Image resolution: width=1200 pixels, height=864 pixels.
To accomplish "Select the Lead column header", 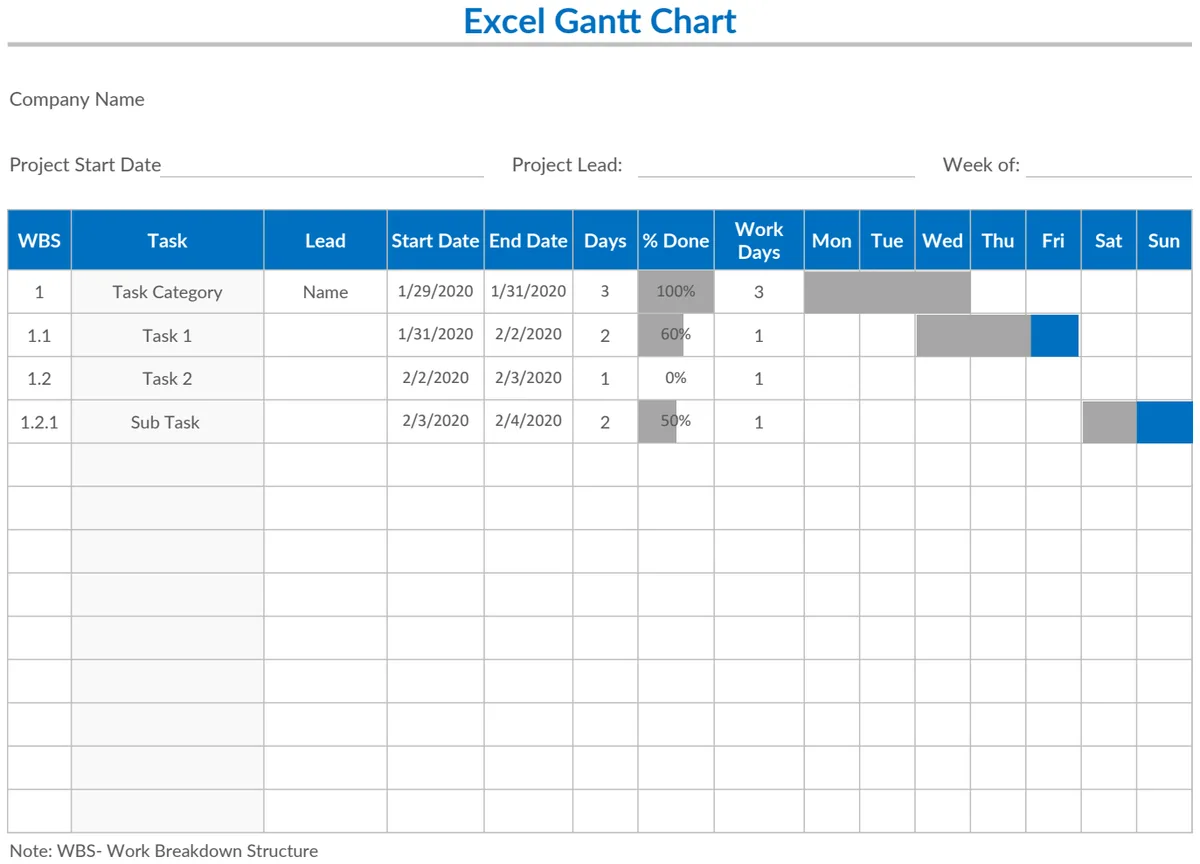I will (325, 240).
